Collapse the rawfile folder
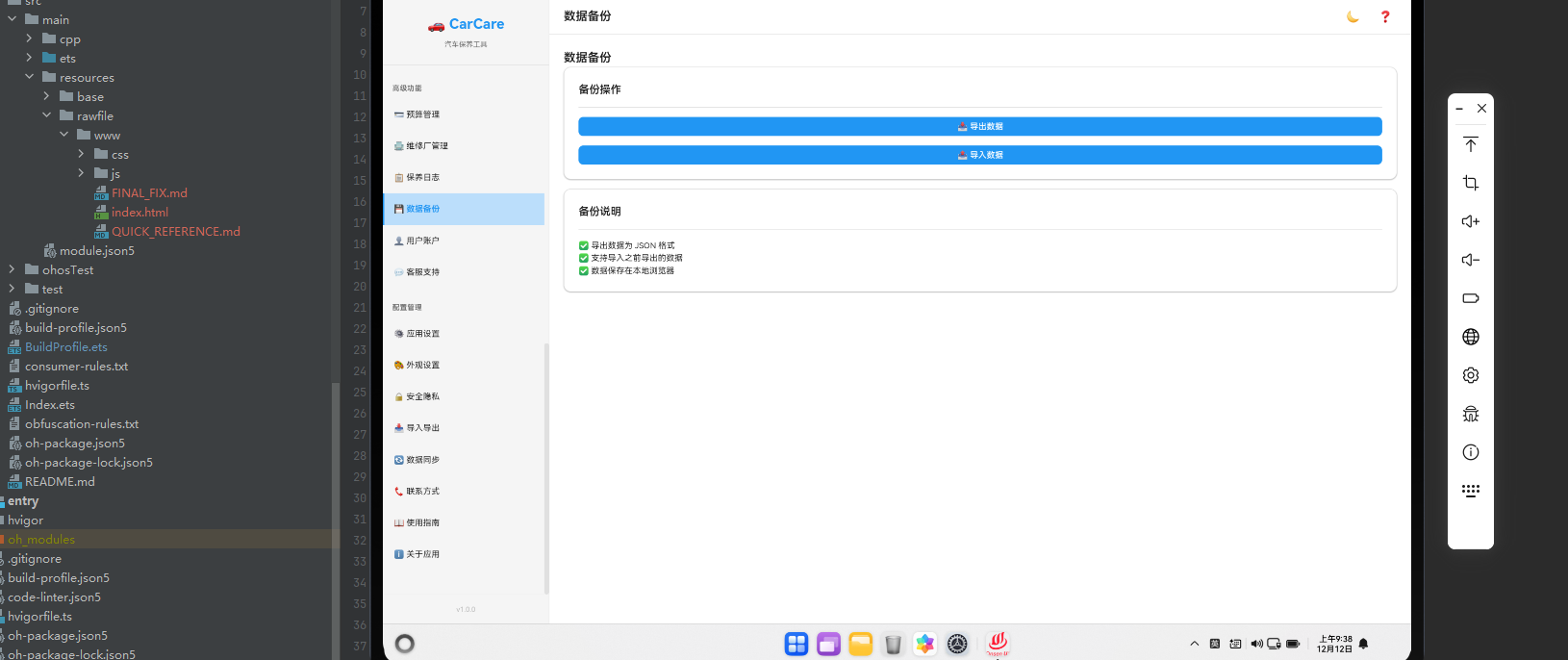The width and height of the screenshot is (1568, 660). click(46, 115)
